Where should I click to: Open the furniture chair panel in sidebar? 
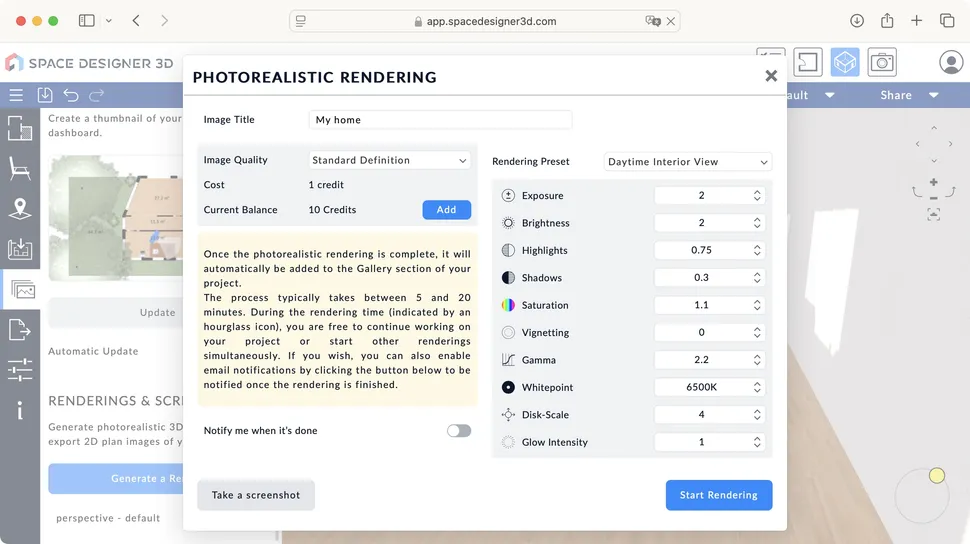coord(19,169)
